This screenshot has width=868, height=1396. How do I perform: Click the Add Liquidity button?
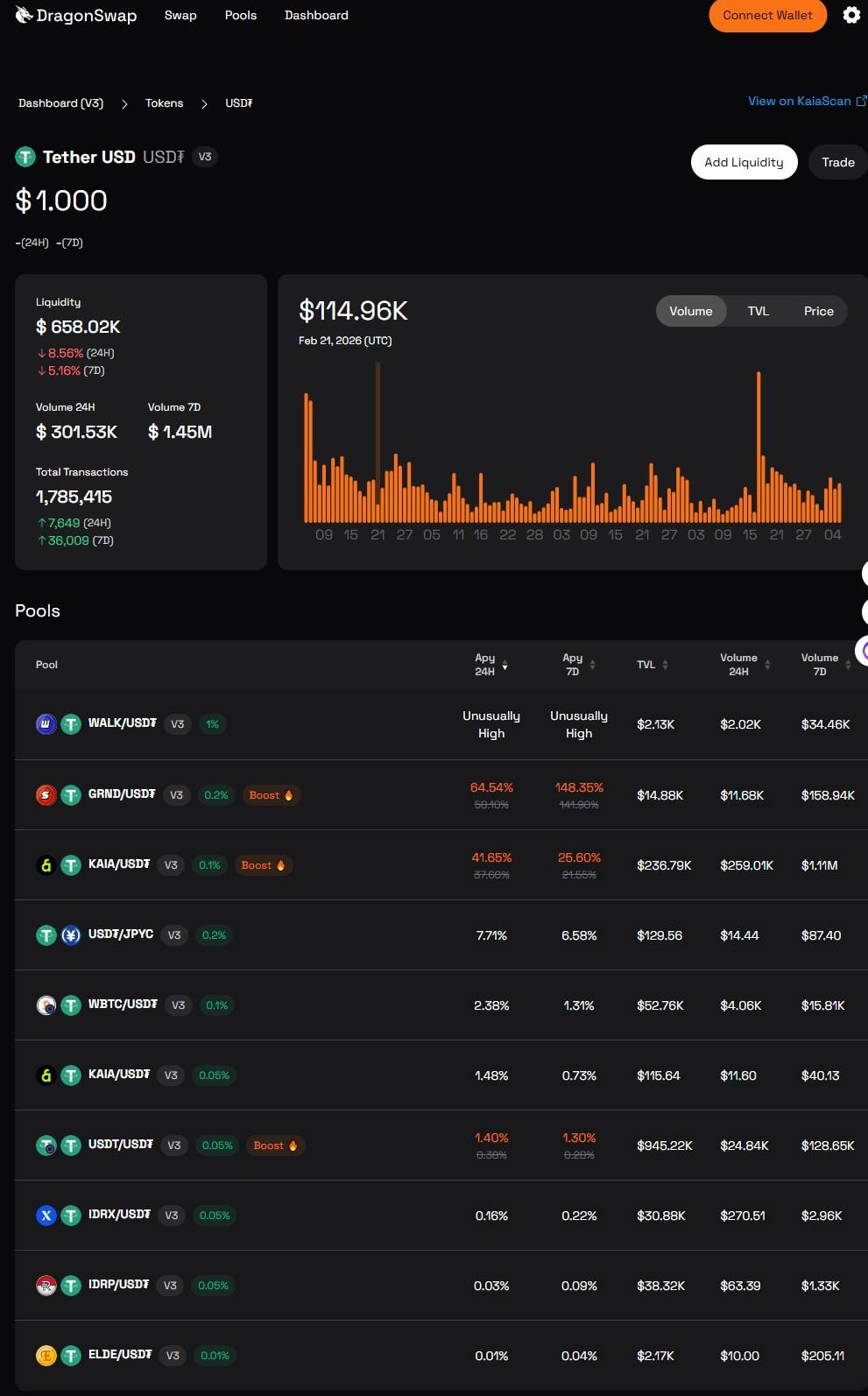click(x=744, y=162)
